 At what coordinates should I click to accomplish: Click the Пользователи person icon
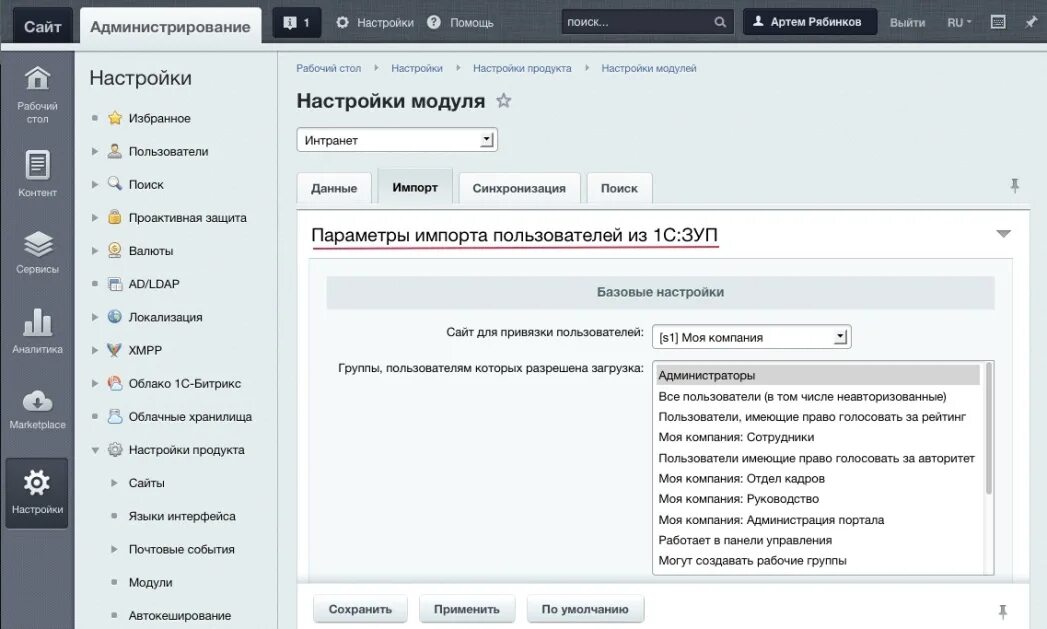coord(115,151)
